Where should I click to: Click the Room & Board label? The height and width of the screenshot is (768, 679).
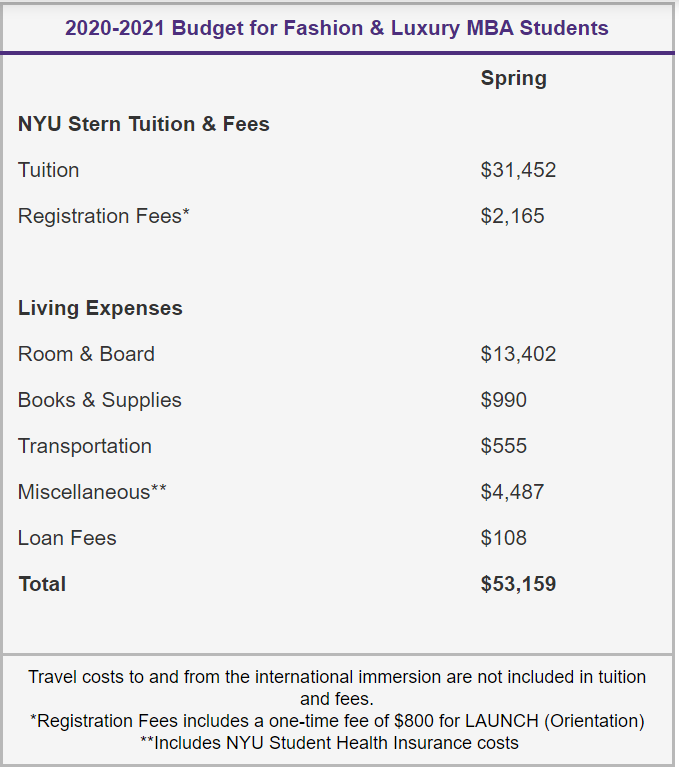[x=86, y=354]
